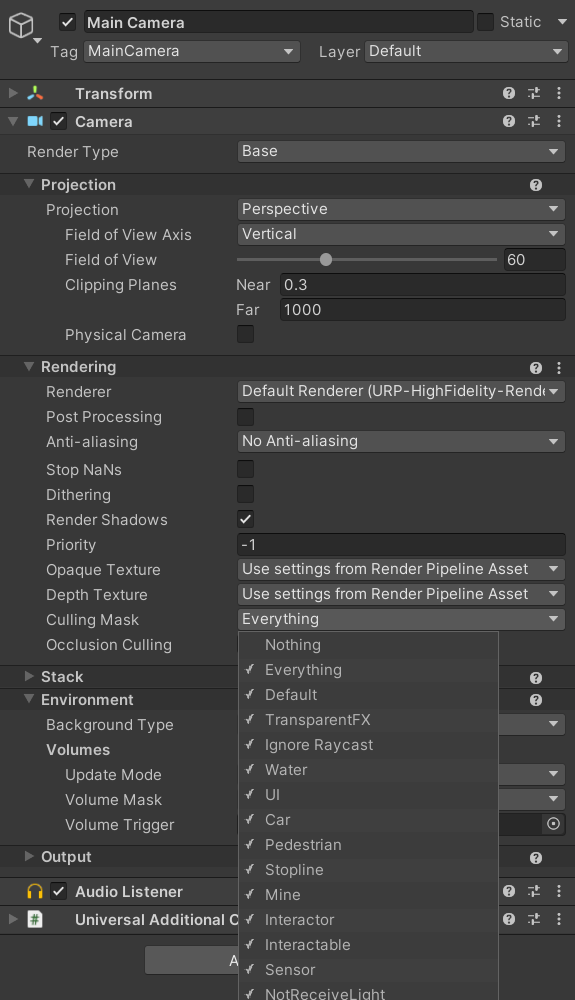
Task: Collapse the Camera component foldout
Action: 13,121
